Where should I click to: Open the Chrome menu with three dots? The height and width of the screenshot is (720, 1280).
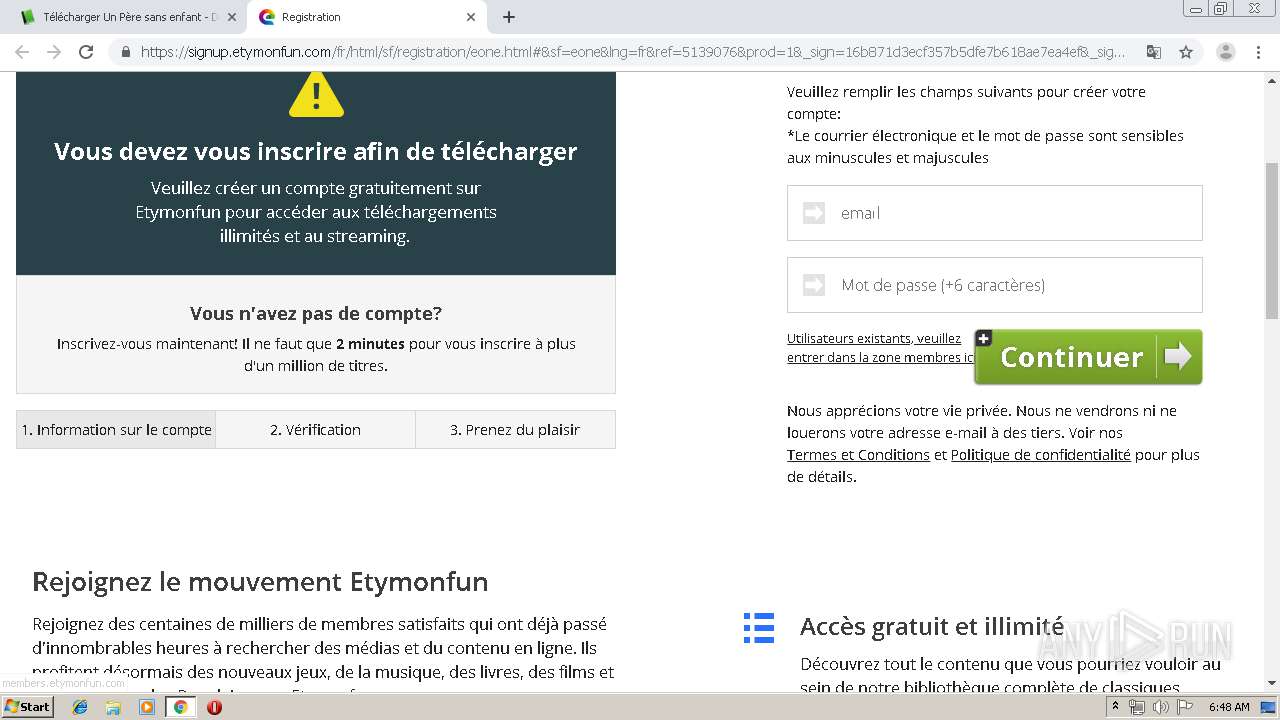pyautogui.click(x=1257, y=52)
